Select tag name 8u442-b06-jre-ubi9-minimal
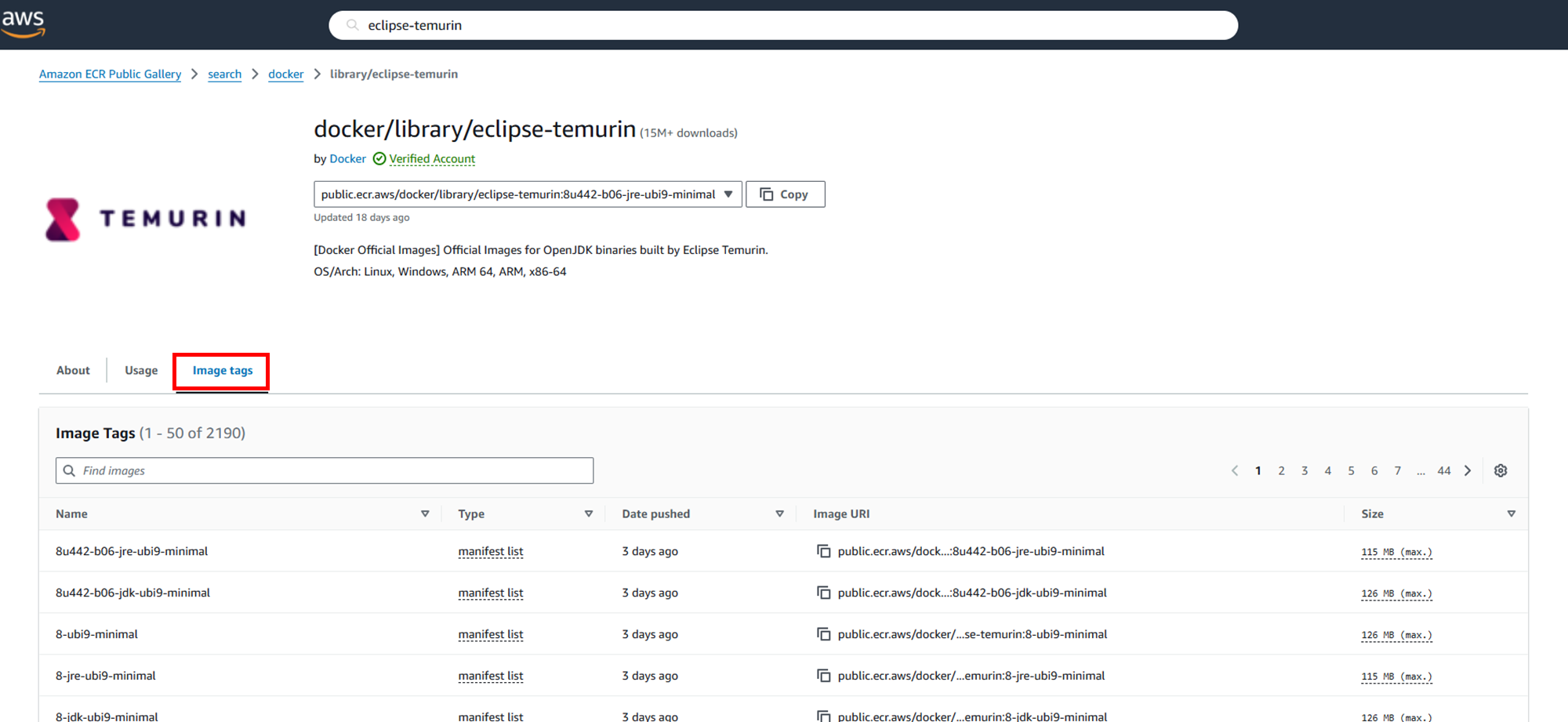The height and width of the screenshot is (722, 1568). (132, 551)
